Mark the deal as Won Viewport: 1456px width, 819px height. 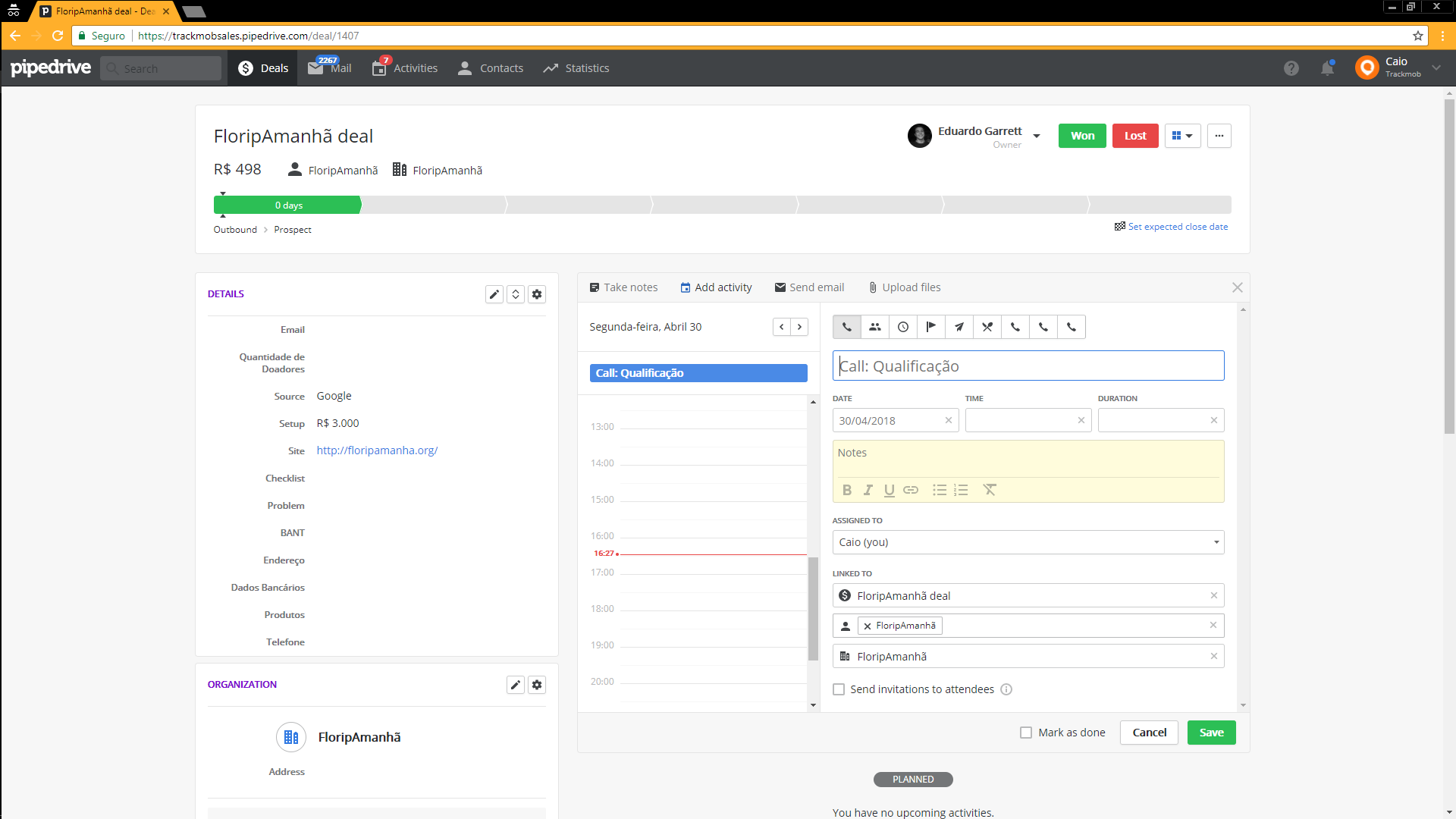coord(1082,136)
